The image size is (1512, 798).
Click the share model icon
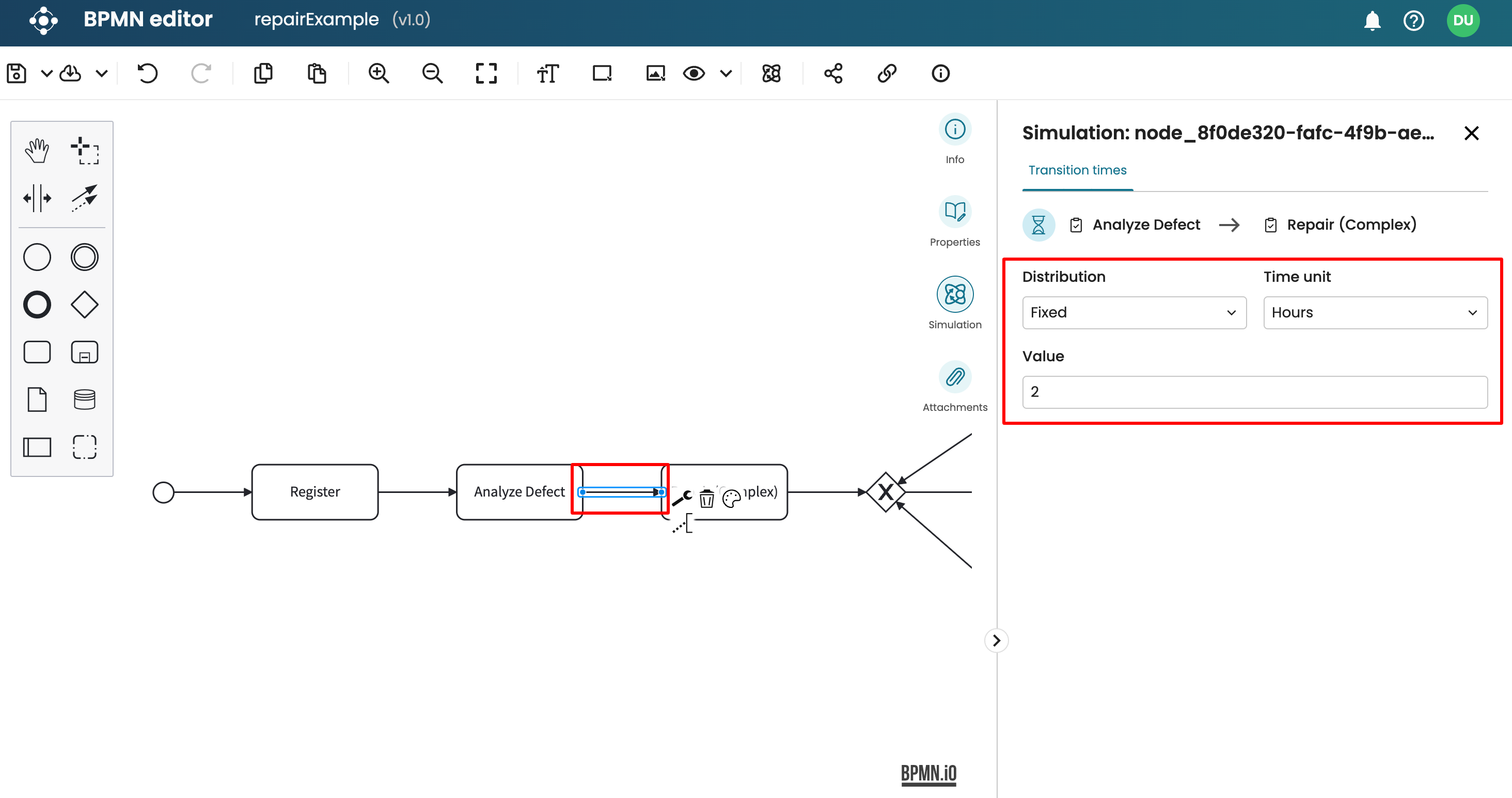(x=833, y=73)
